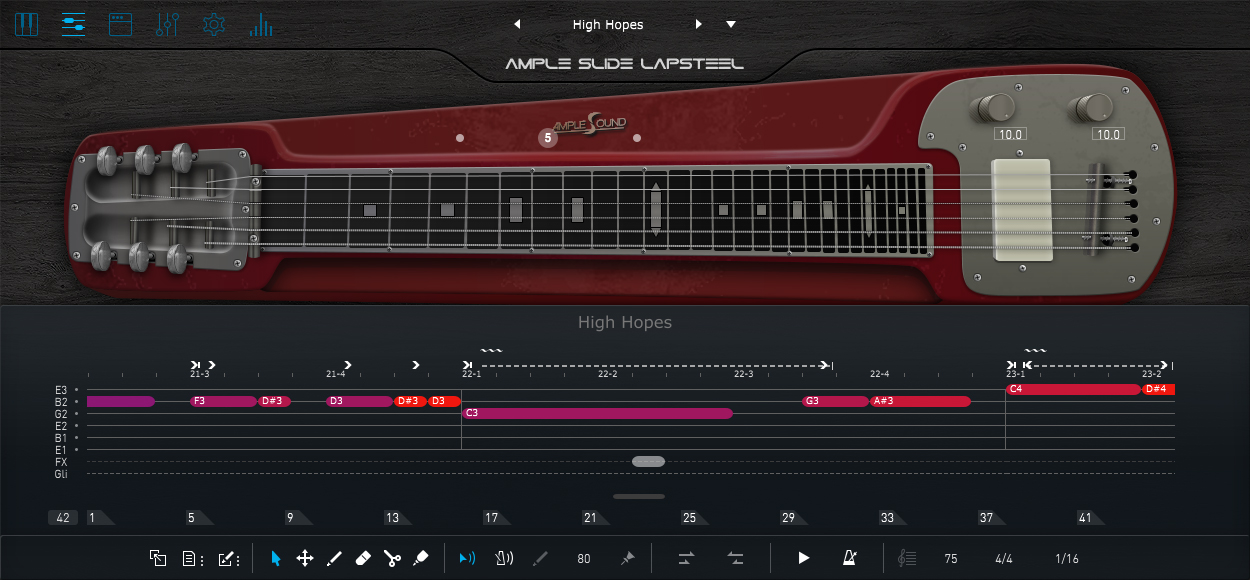Viewport: 1250px width, 580px height.
Task: Open the preset list dropdown triangle
Action: pos(731,24)
